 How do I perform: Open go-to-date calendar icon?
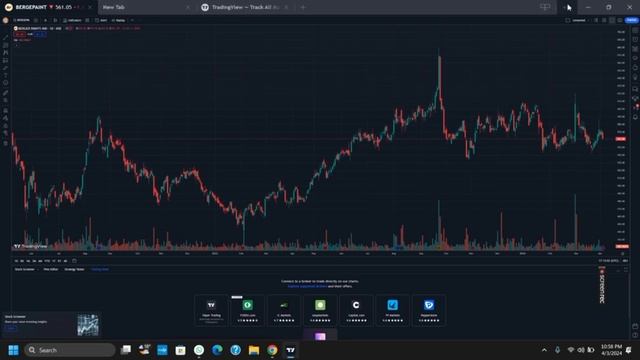(x=74, y=260)
